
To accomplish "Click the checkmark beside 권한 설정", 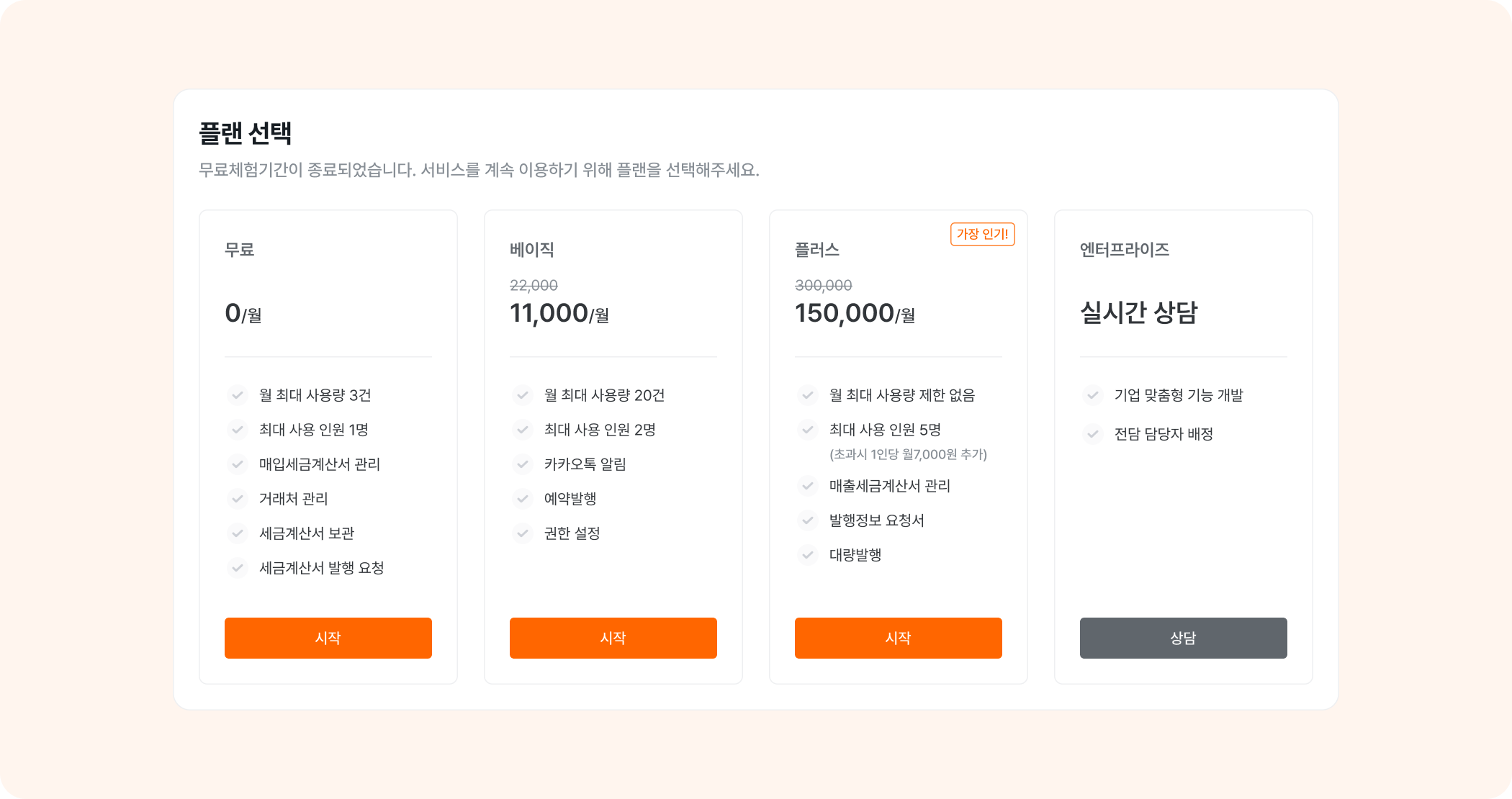I will pyautogui.click(x=522, y=533).
